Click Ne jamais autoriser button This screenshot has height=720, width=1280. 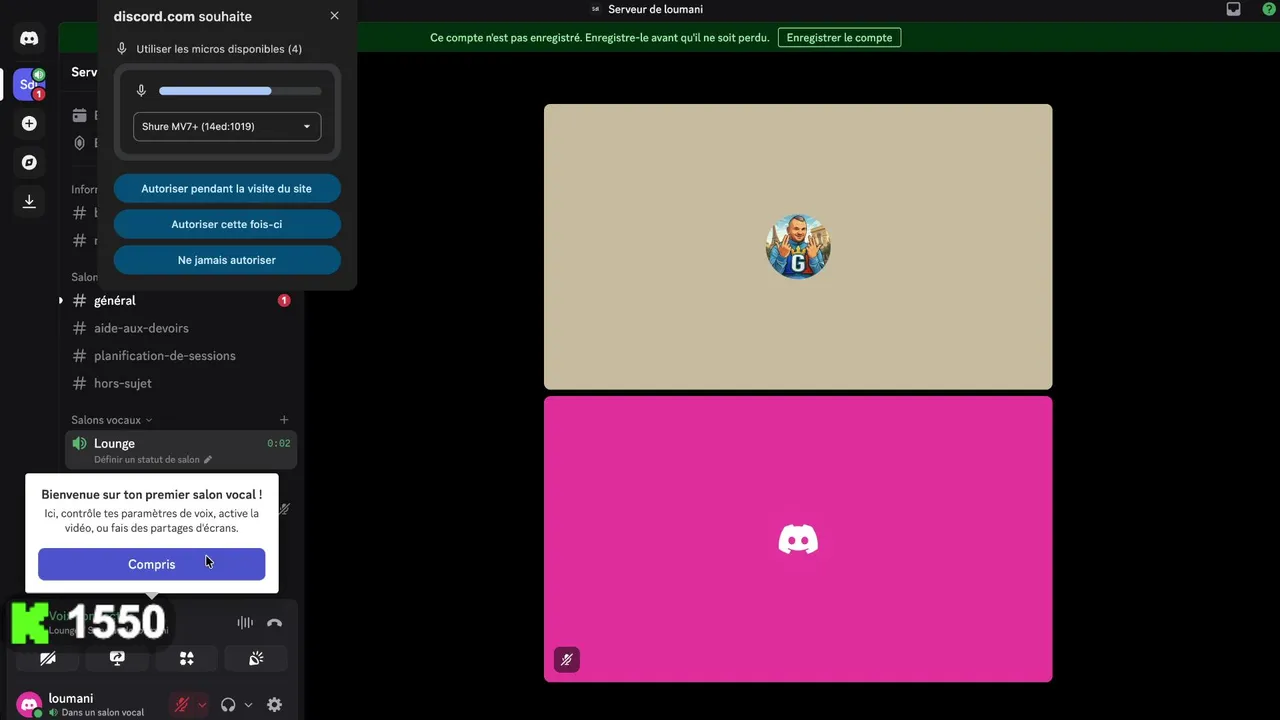click(x=227, y=260)
